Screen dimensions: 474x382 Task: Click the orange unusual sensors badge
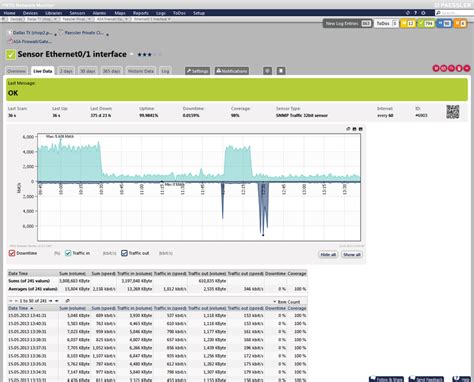tap(460, 23)
